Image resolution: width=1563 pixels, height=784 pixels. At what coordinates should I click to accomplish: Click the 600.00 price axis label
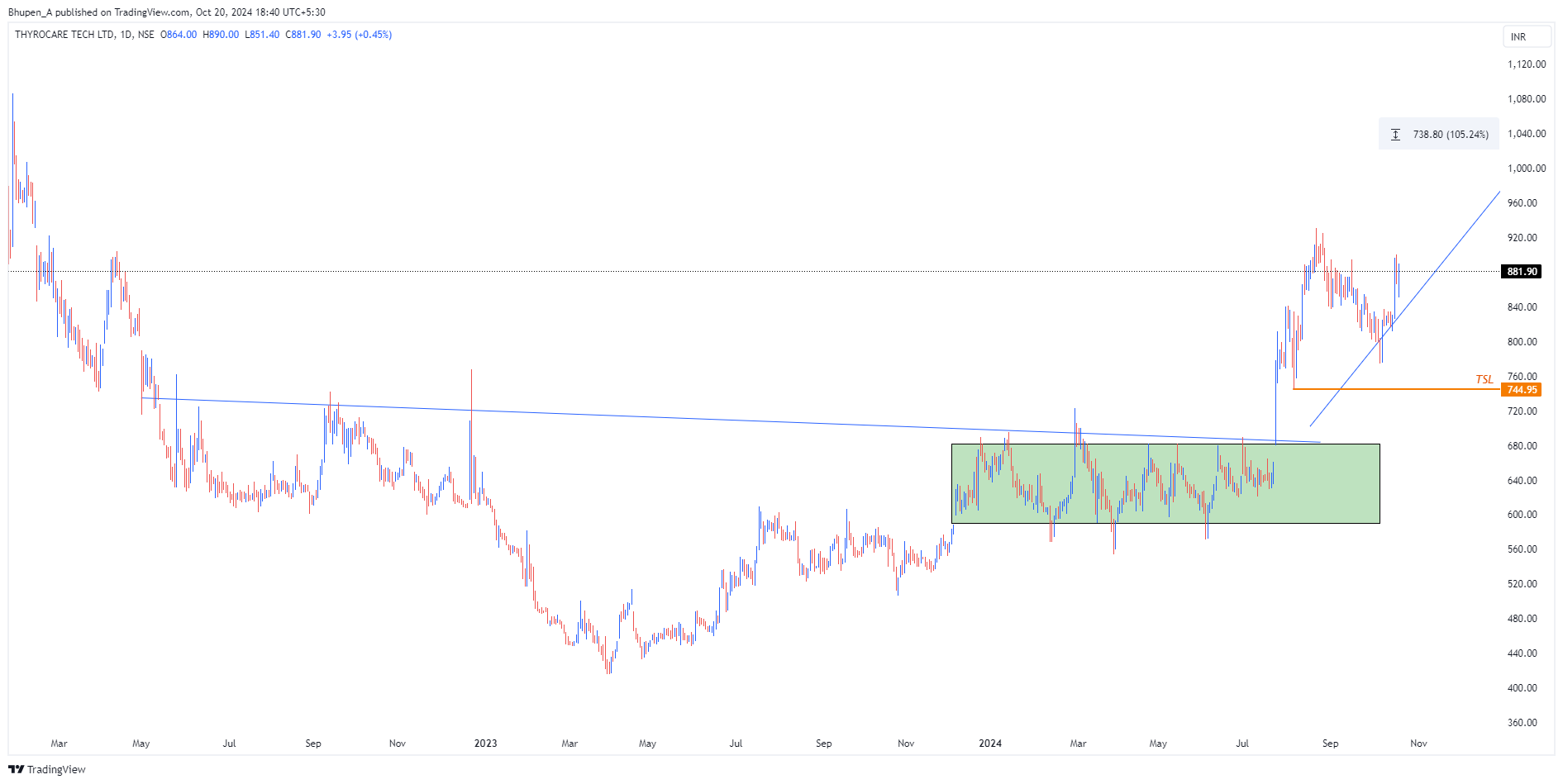(1522, 515)
